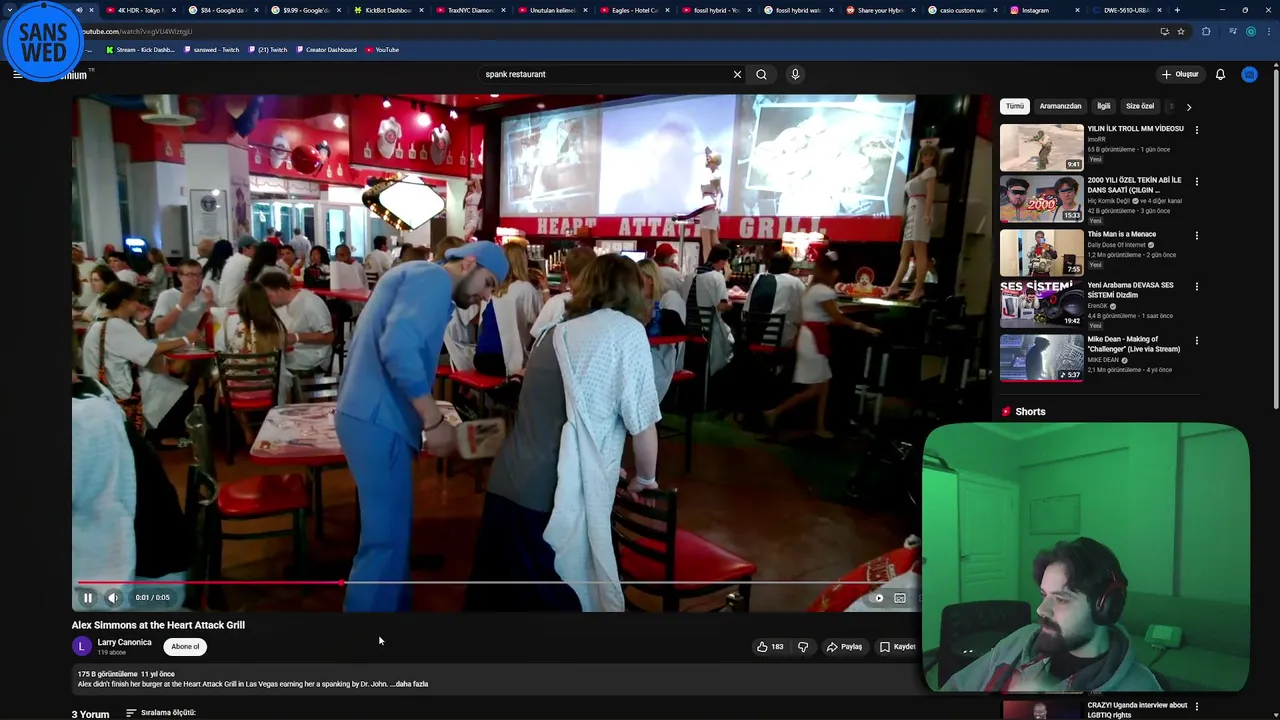Click the Daily Dose Of Internet channel name

tap(1116, 245)
